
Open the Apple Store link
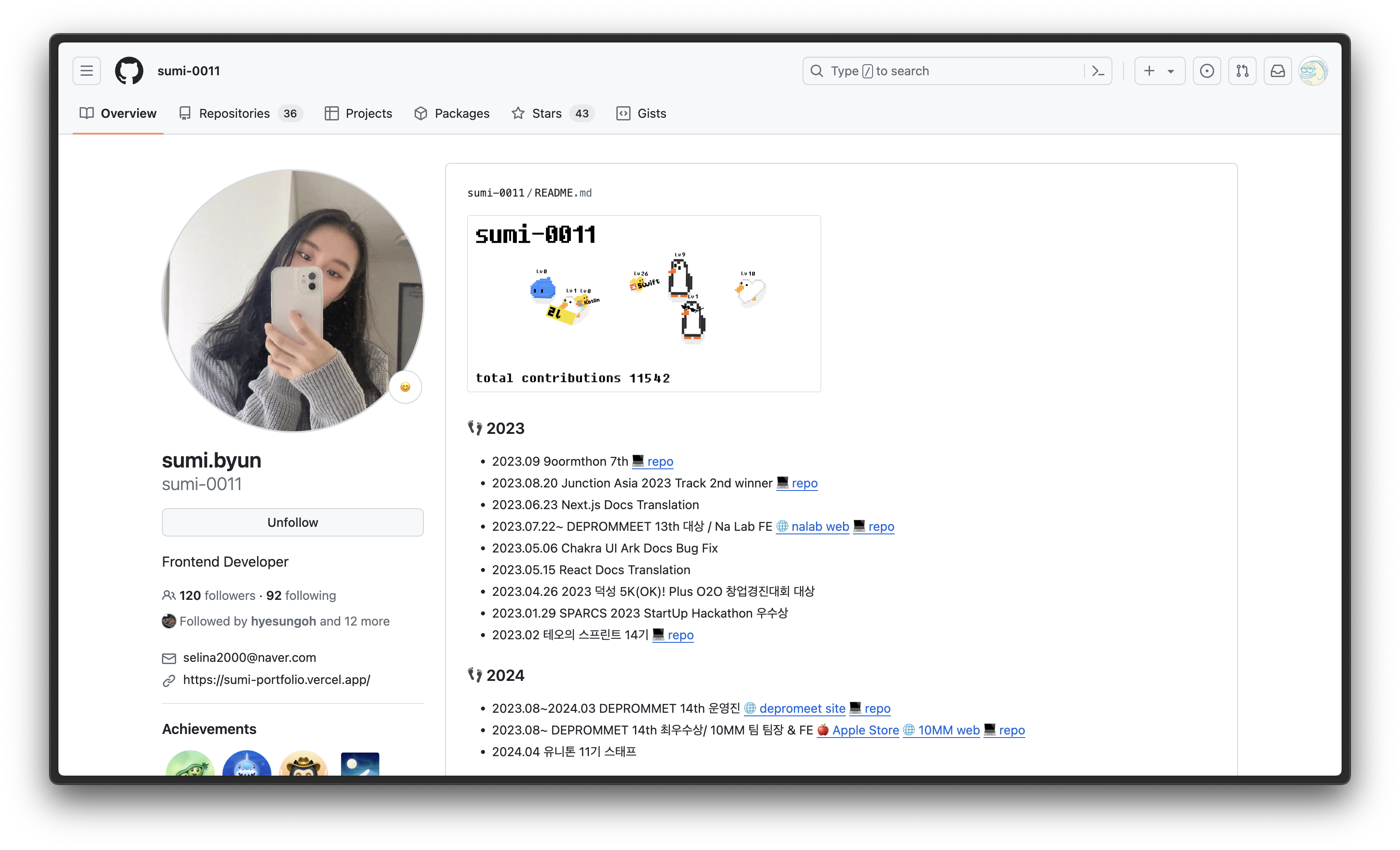[858, 730]
